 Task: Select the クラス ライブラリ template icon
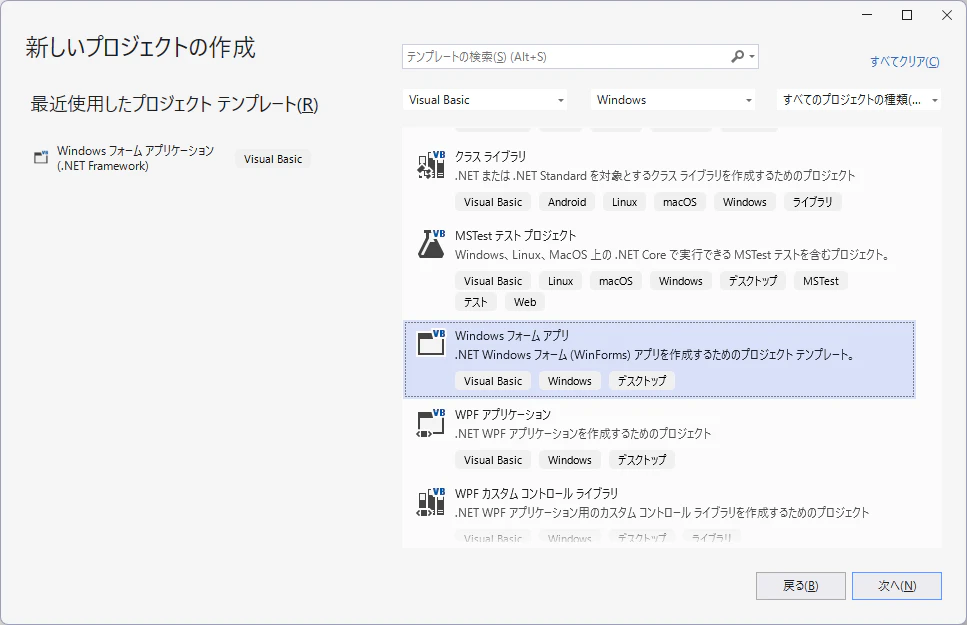coord(429,165)
